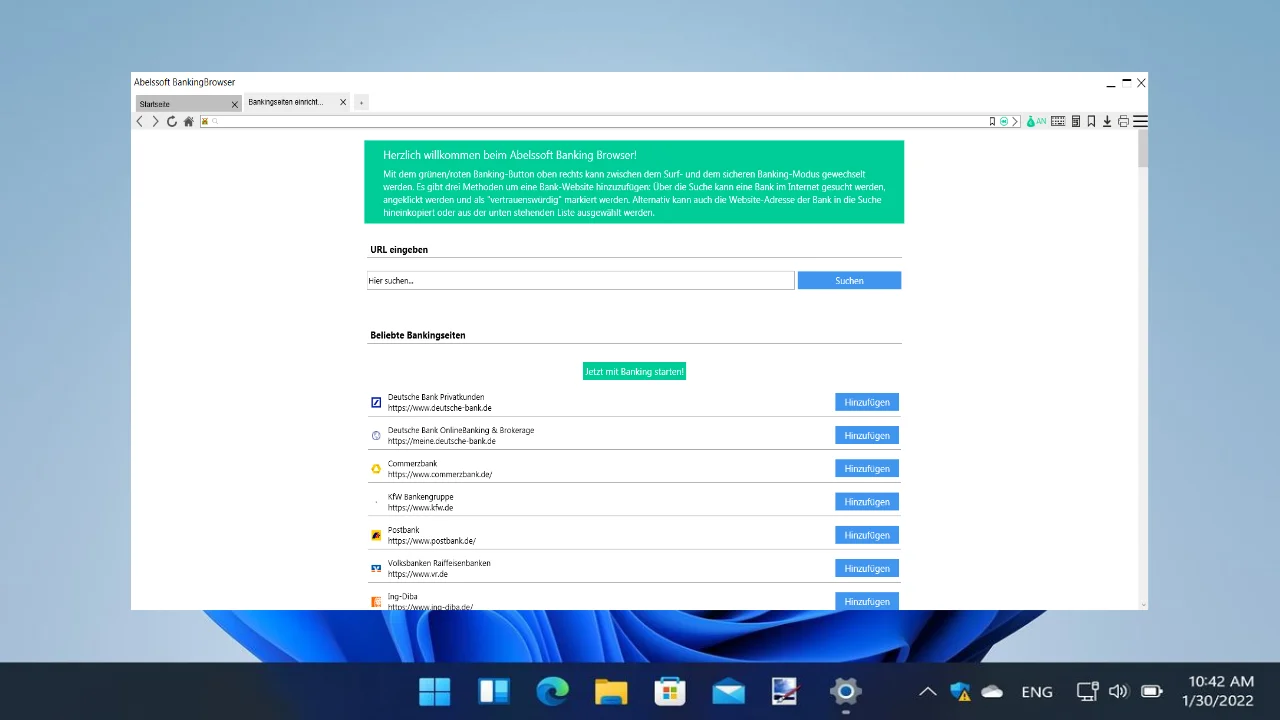Open the on-screen keyboard icon
The height and width of the screenshot is (720, 1280).
click(x=1058, y=121)
